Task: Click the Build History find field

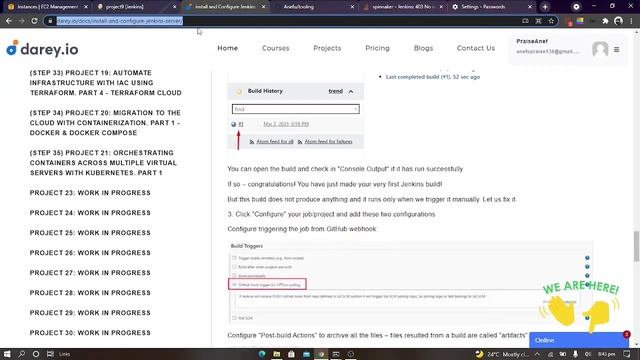Action: coord(296,109)
